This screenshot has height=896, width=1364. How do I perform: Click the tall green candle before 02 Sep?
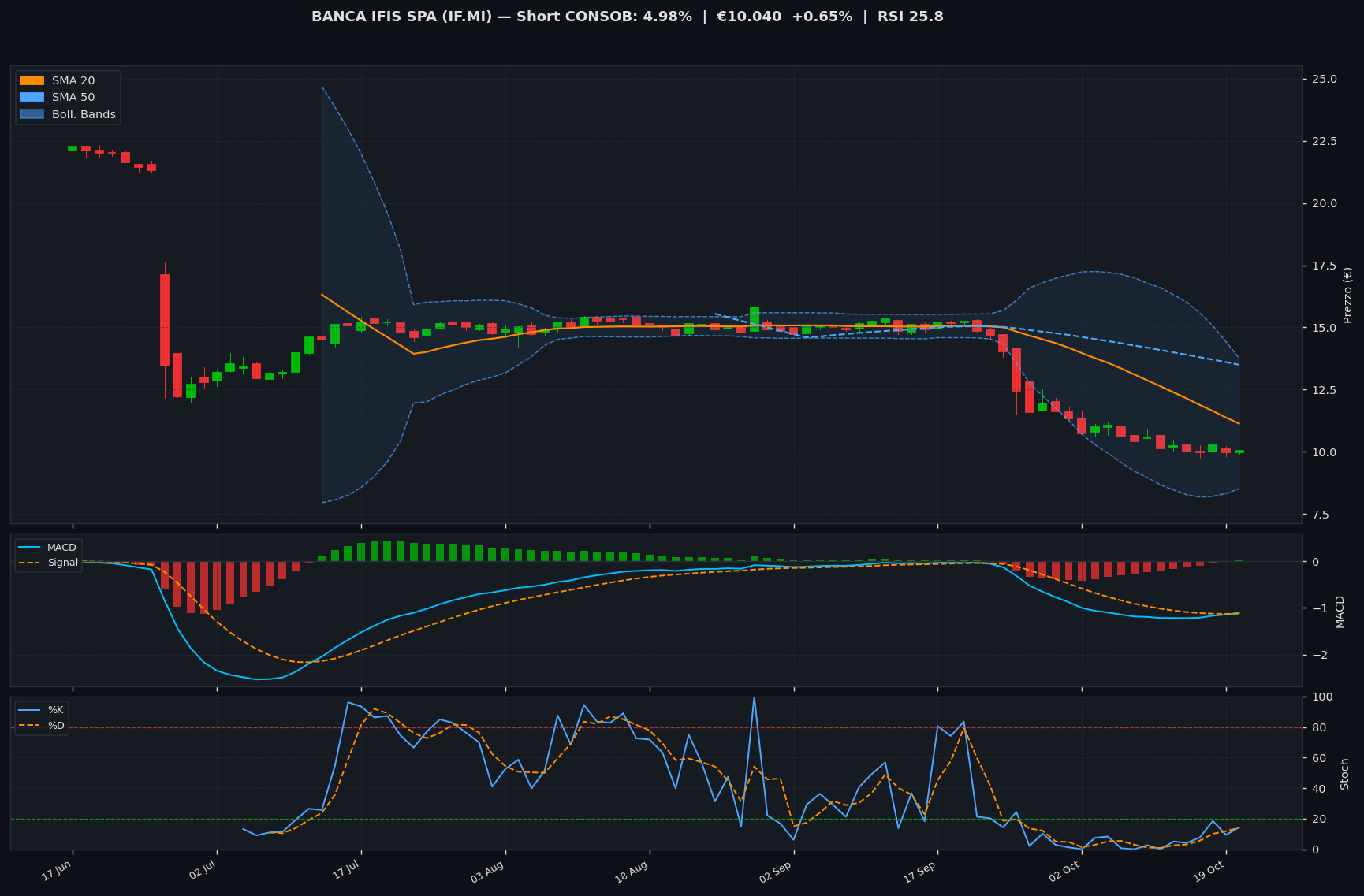coord(755,319)
